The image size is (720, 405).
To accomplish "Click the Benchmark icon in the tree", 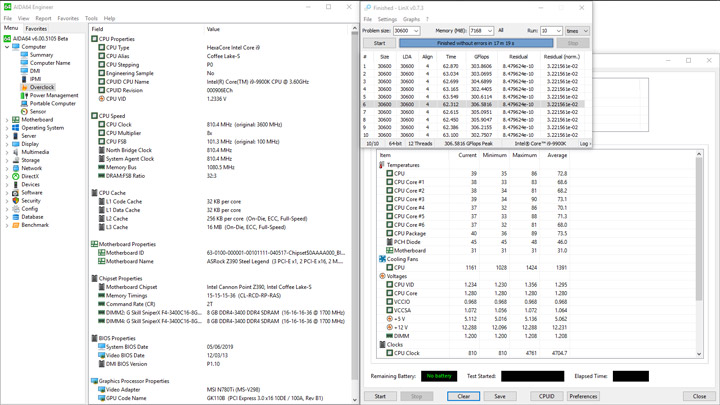I will coord(16,225).
